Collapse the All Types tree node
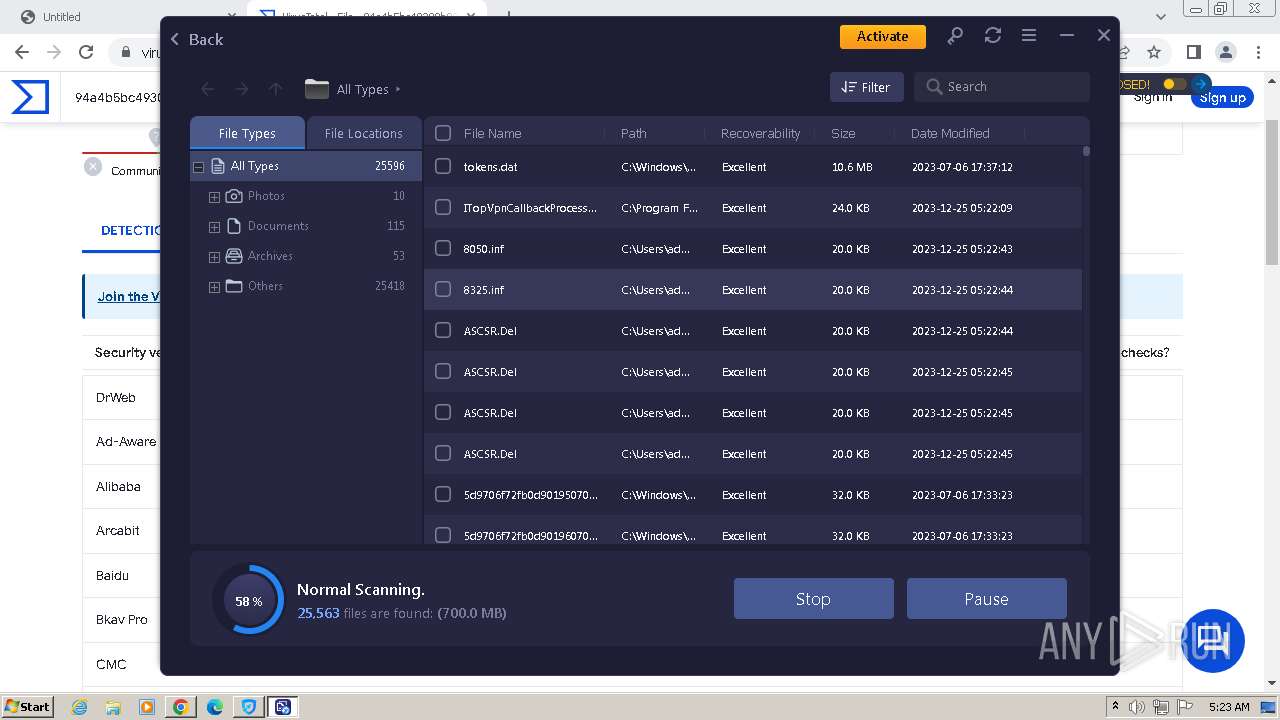Viewport: 1280px width, 720px height. [x=198, y=167]
